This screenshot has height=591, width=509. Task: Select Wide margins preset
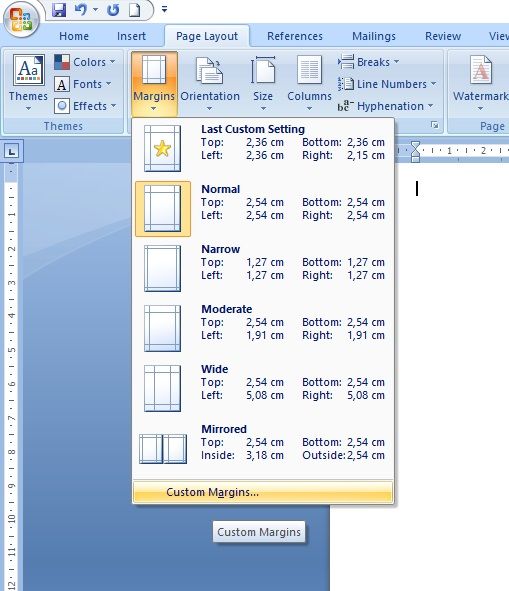pyautogui.click(x=263, y=388)
